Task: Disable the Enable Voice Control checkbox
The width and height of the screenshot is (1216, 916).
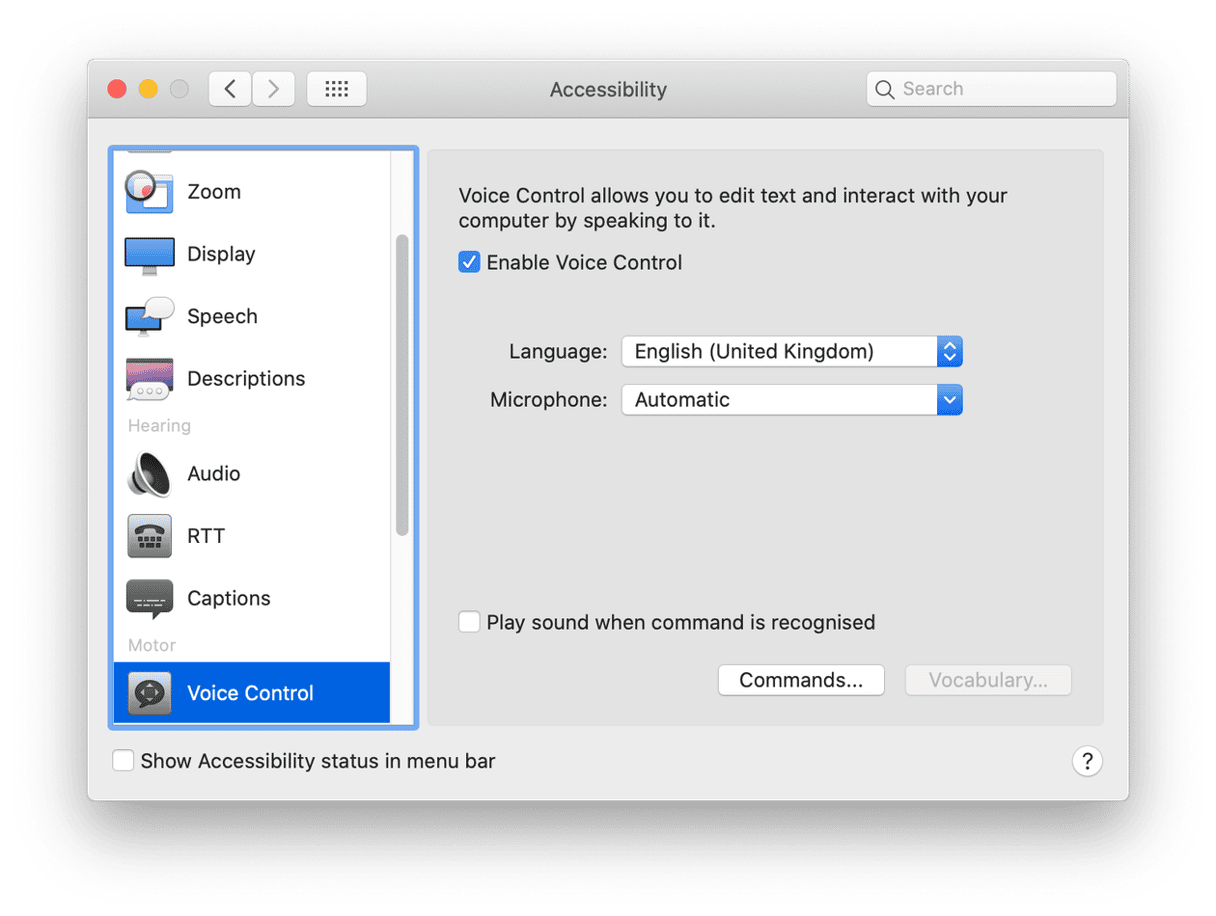Action: click(x=469, y=262)
